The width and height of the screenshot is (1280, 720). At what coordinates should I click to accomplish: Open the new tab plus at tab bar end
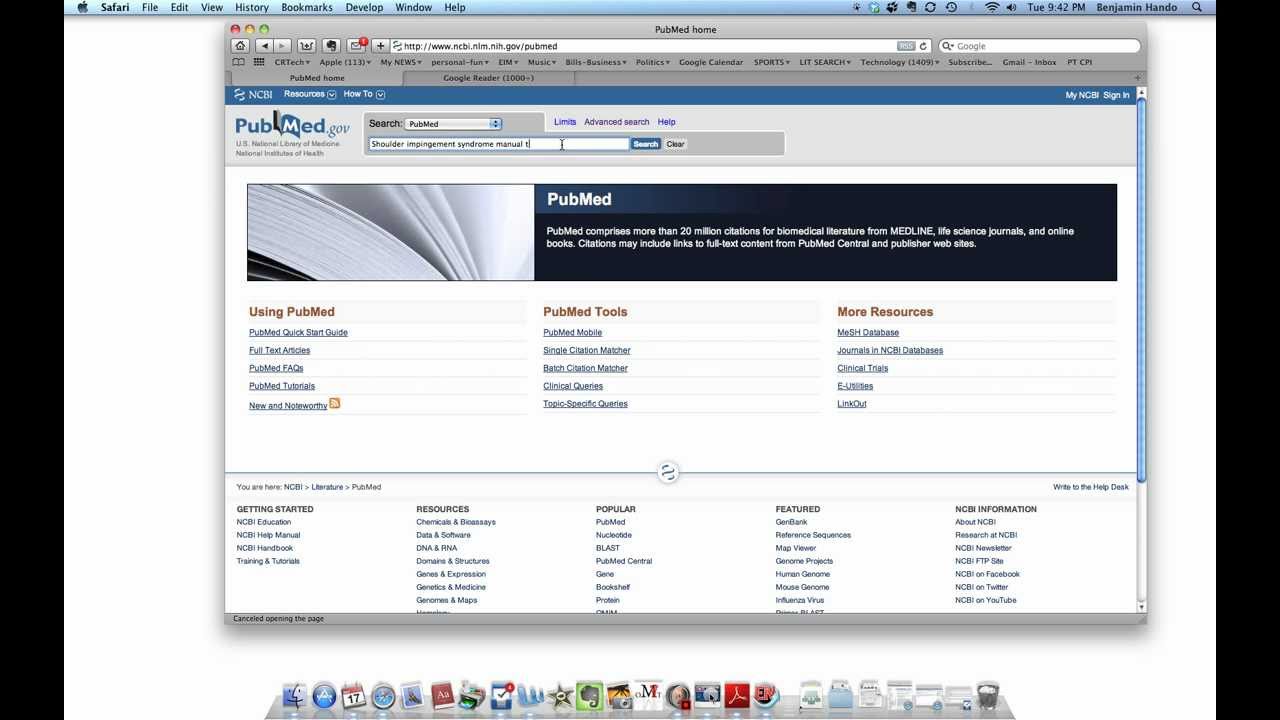click(1137, 78)
